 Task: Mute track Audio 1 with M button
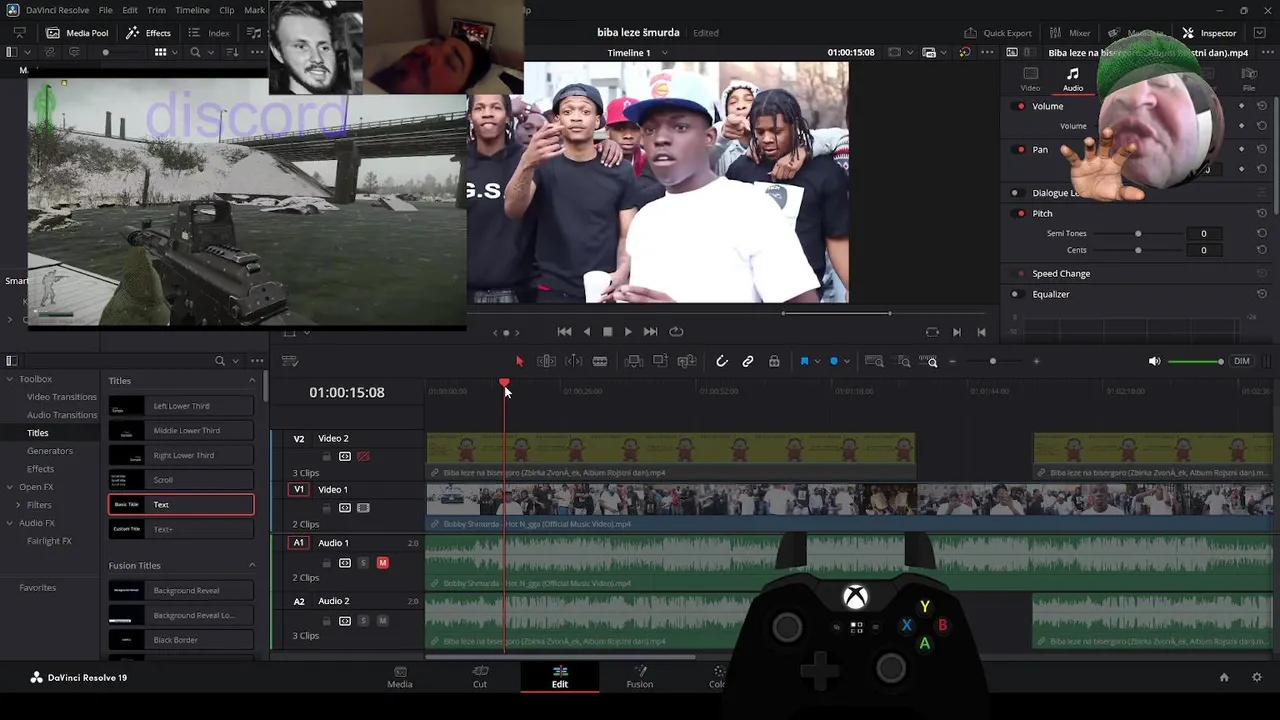pos(382,563)
